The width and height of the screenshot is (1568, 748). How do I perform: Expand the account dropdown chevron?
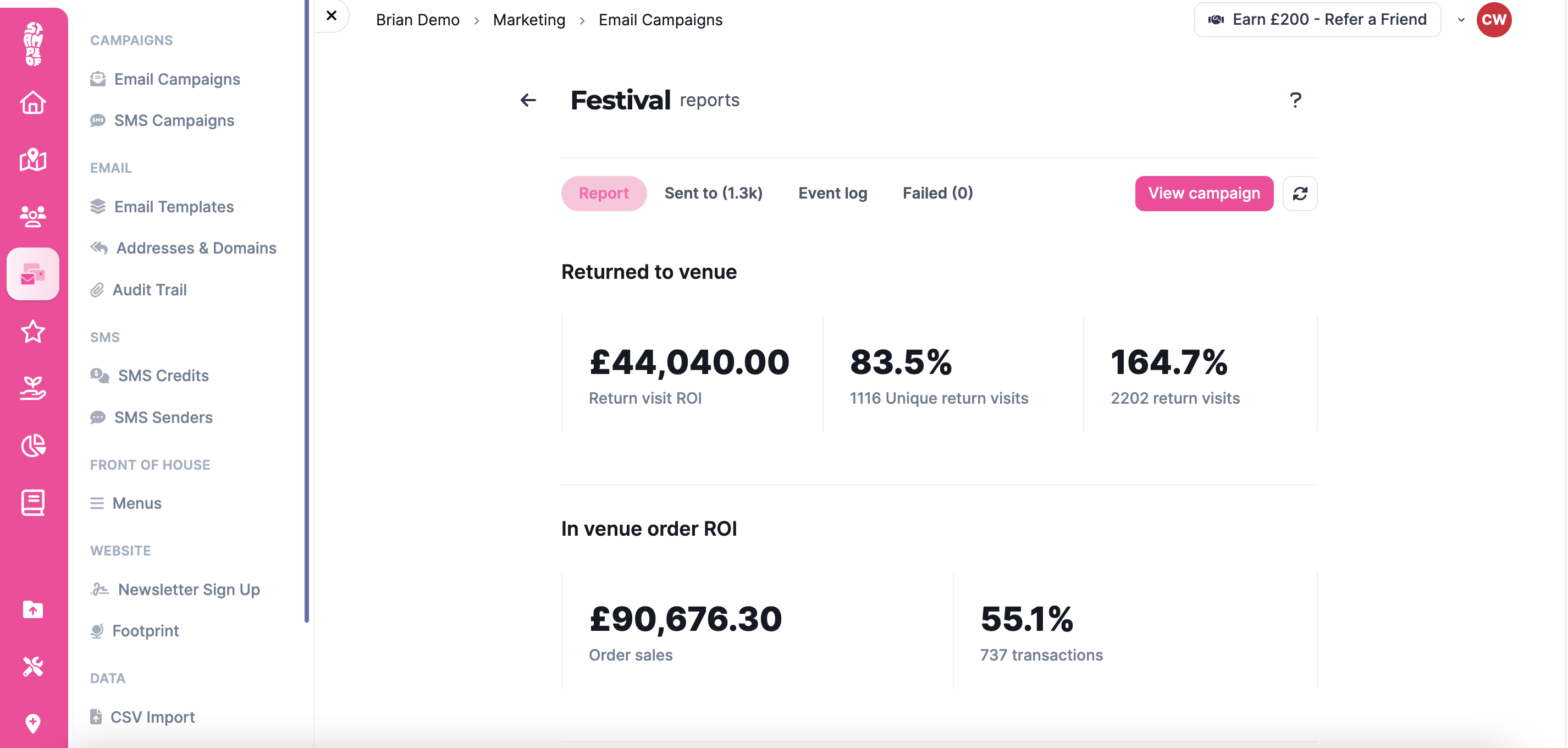1461,19
